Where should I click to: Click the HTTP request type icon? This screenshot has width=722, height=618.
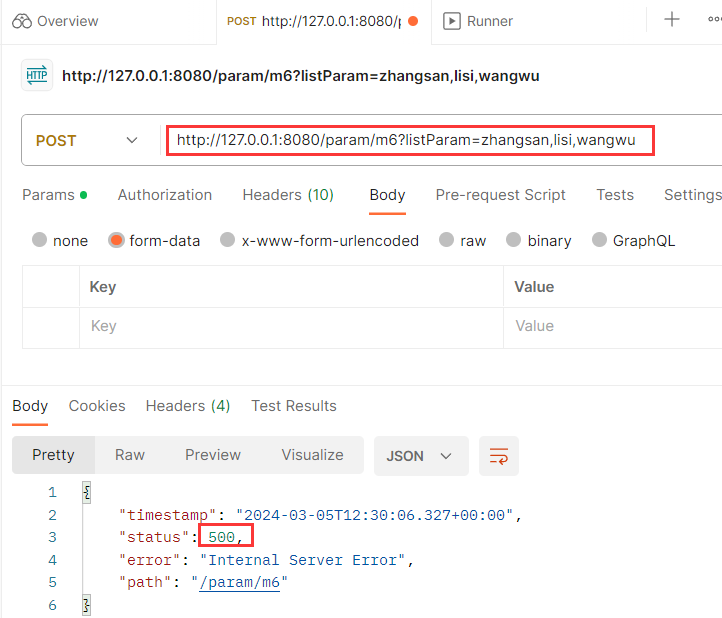pos(37,75)
